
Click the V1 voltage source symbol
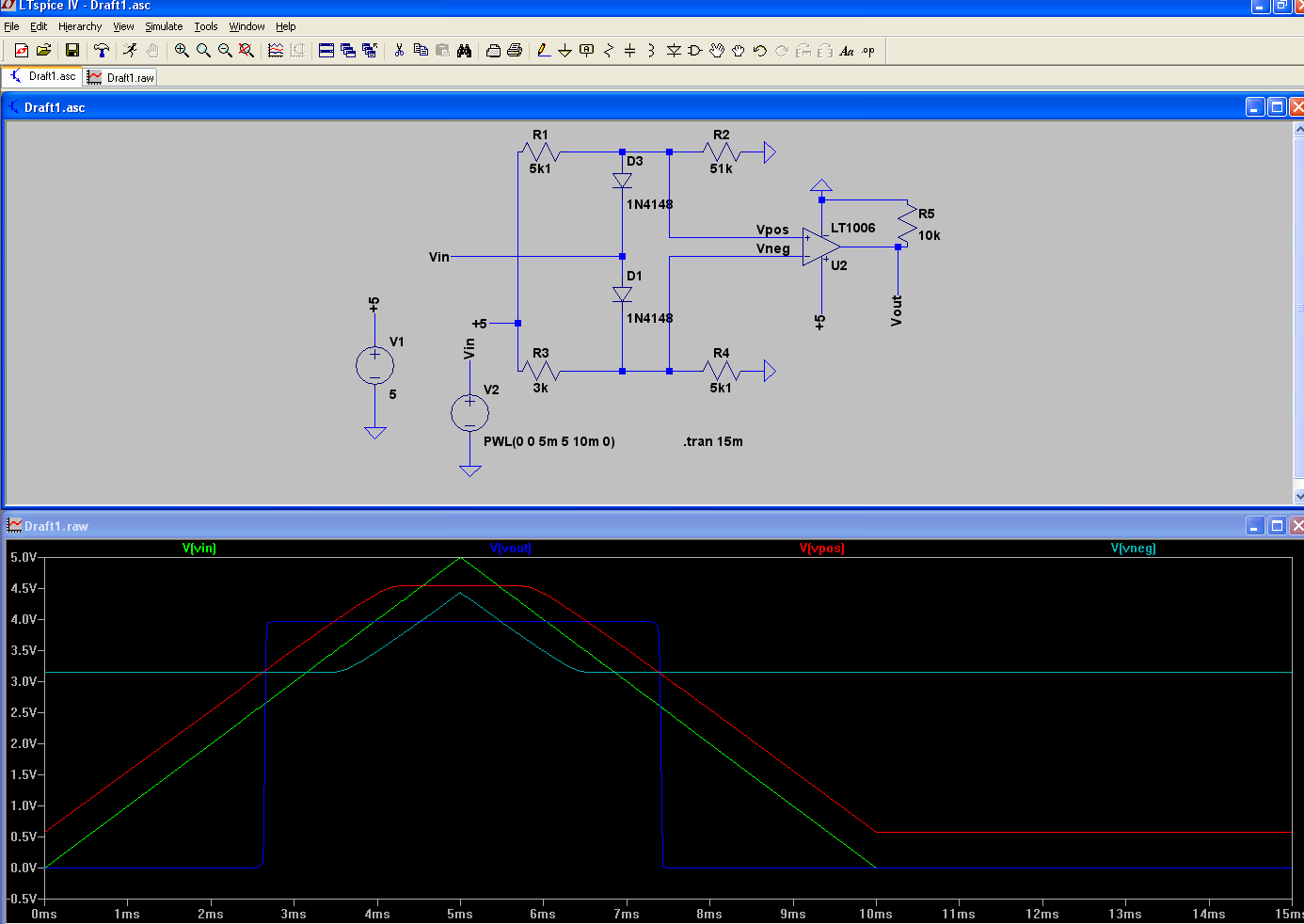click(x=374, y=366)
